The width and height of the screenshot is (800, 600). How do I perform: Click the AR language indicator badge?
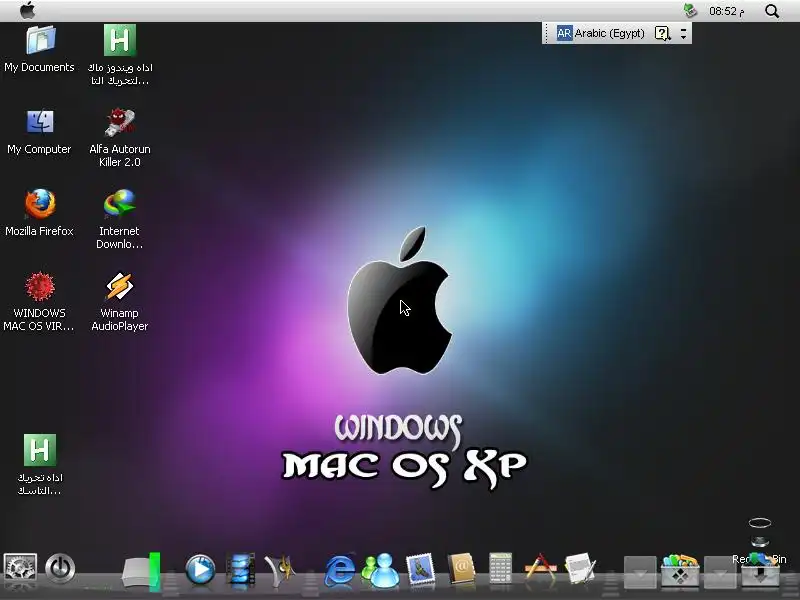point(564,33)
